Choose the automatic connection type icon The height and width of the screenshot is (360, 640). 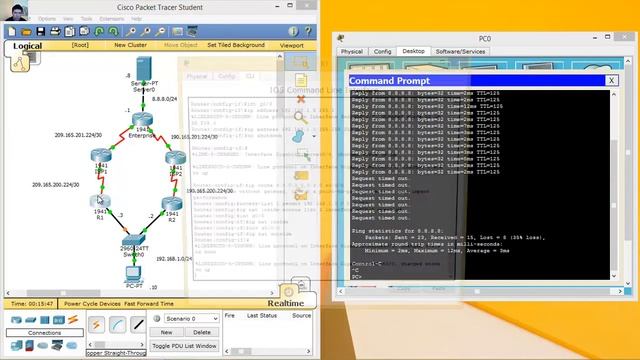click(96, 325)
